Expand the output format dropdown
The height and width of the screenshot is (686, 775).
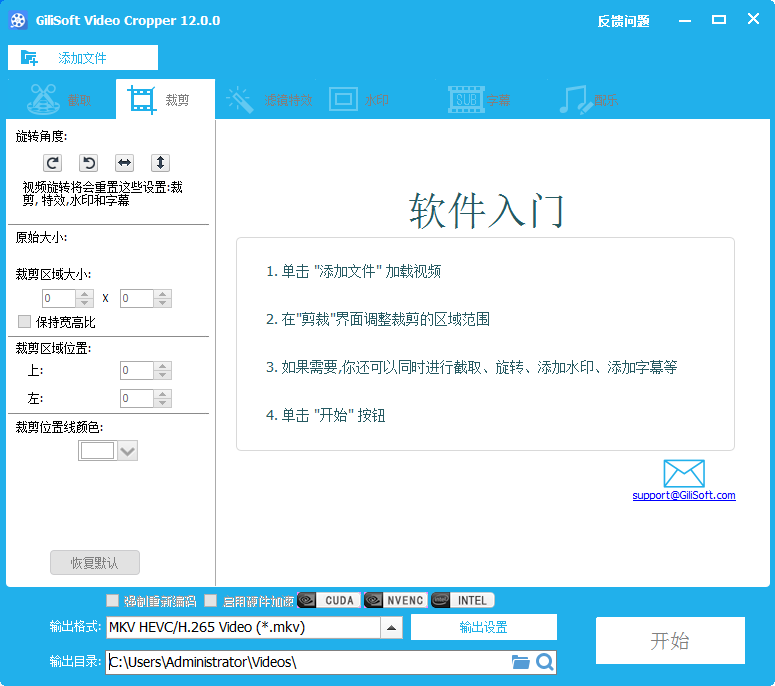click(x=392, y=628)
